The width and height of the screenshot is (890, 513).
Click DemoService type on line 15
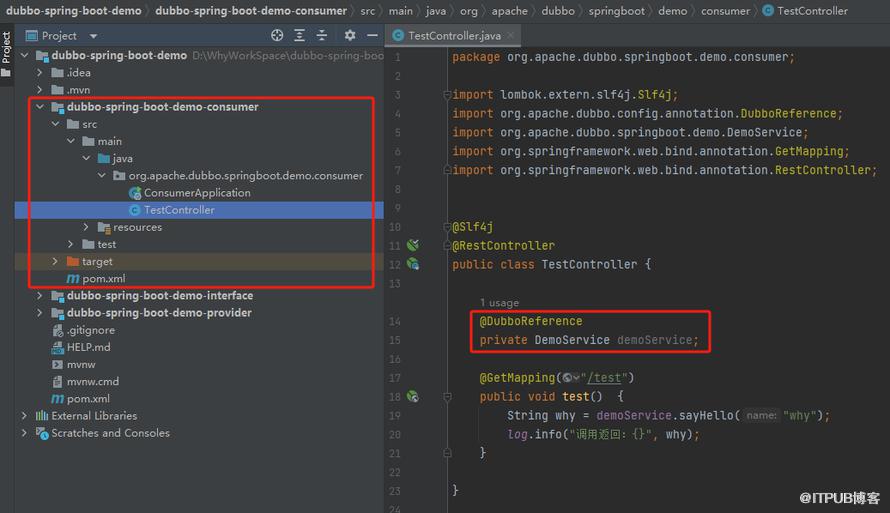click(572, 340)
